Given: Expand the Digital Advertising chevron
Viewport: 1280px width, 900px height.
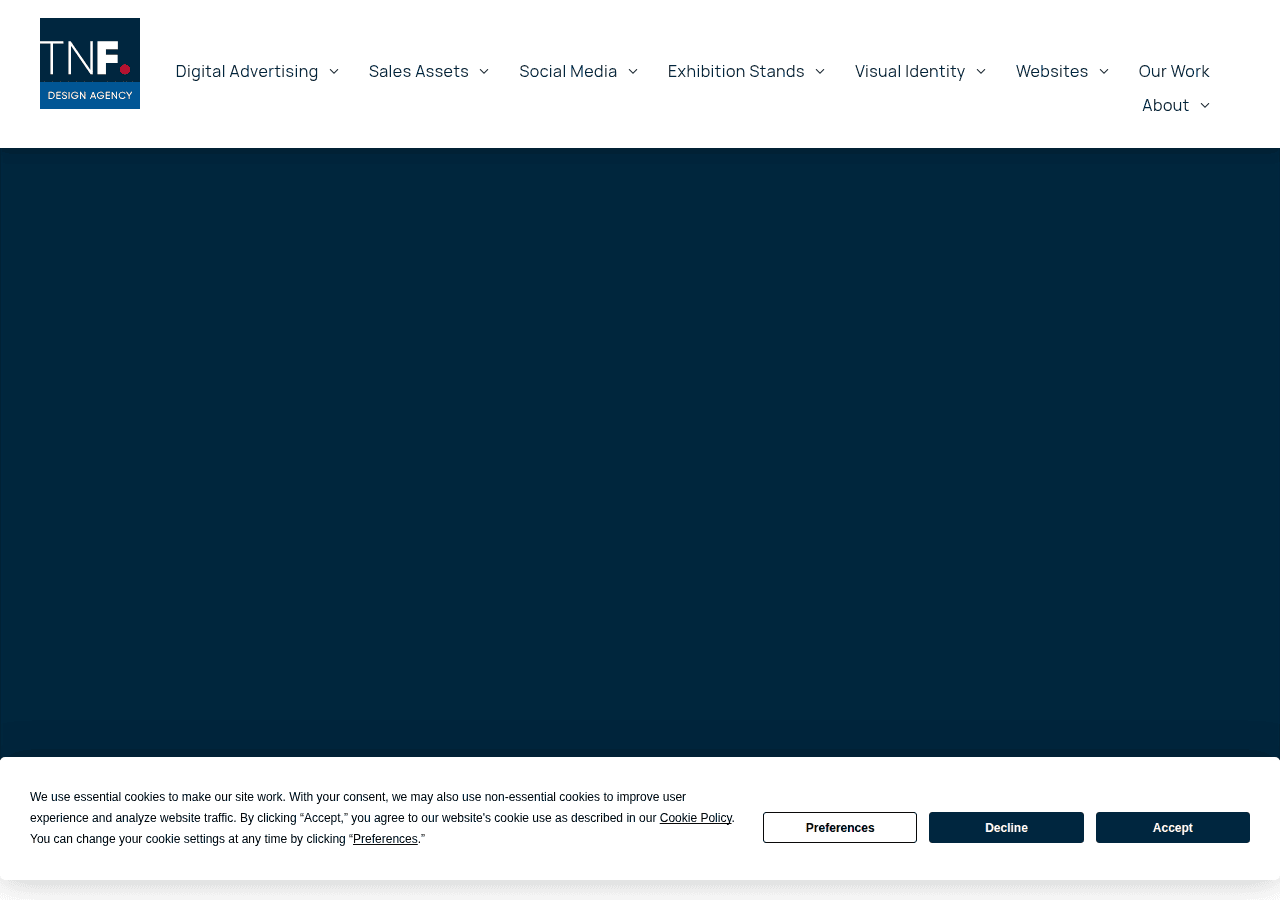Looking at the screenshot, I should [x=334, y=71].
